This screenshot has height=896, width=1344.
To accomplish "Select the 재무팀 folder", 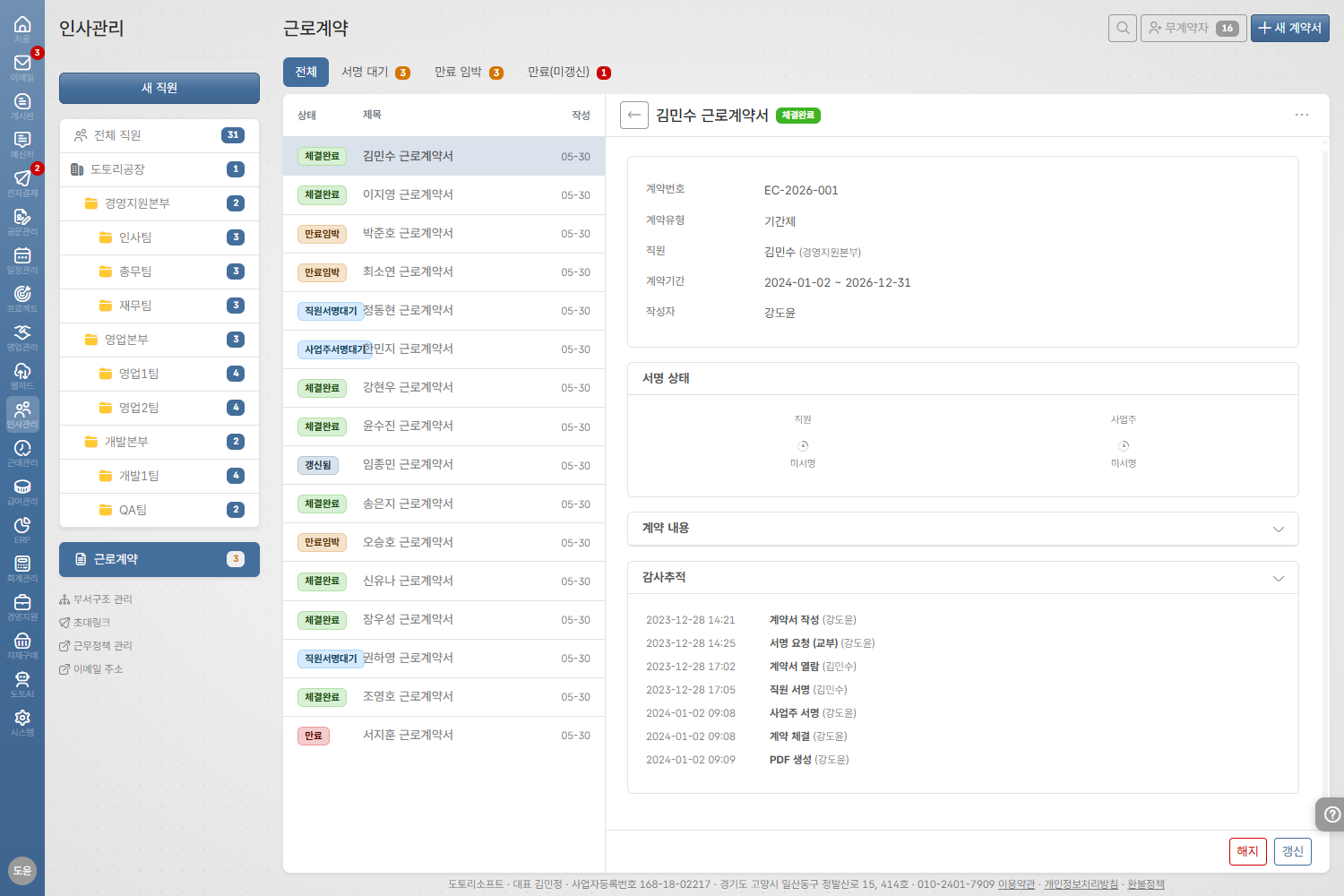I will click(159, 306).
